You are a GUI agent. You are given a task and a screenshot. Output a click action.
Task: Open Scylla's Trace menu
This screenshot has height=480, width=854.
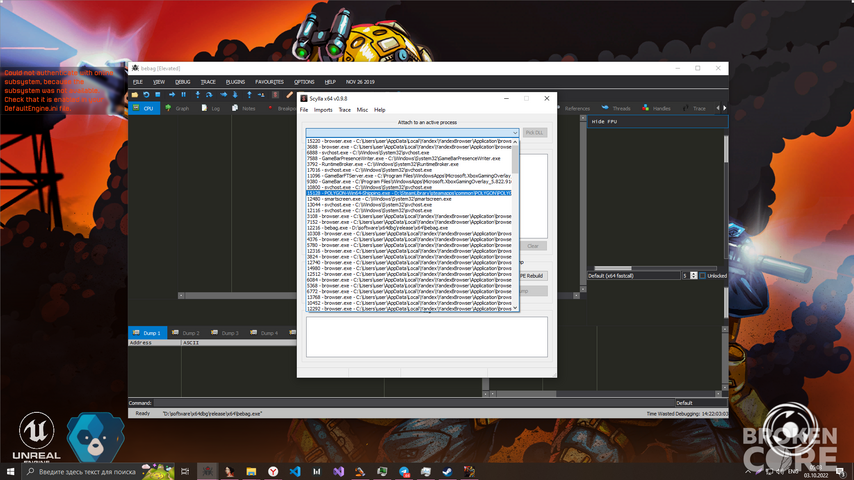(x=345, y=110)
